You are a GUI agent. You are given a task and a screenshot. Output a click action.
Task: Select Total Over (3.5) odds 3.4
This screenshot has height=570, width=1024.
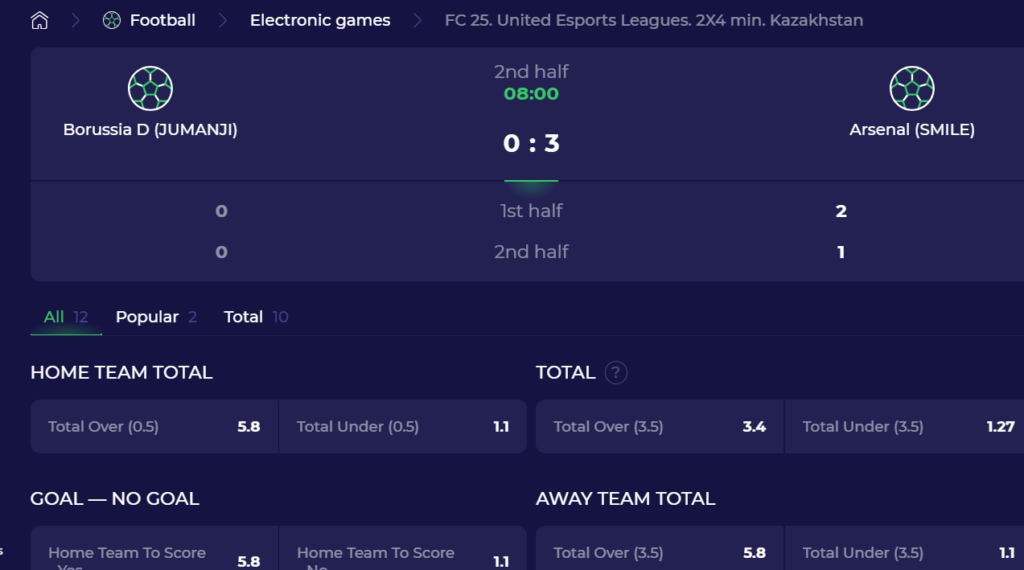click(x=660, y=426)
